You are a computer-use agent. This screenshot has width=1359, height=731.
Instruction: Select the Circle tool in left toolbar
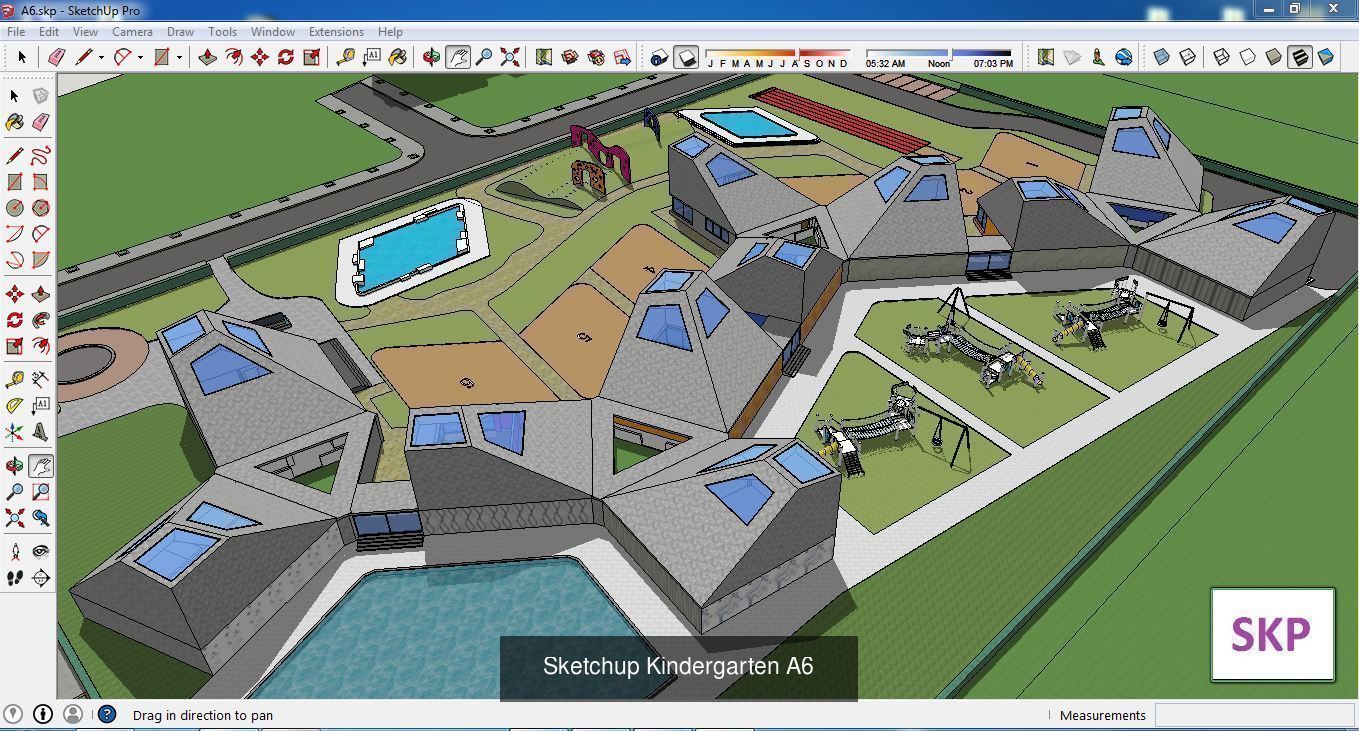click(x=15, y=208)
